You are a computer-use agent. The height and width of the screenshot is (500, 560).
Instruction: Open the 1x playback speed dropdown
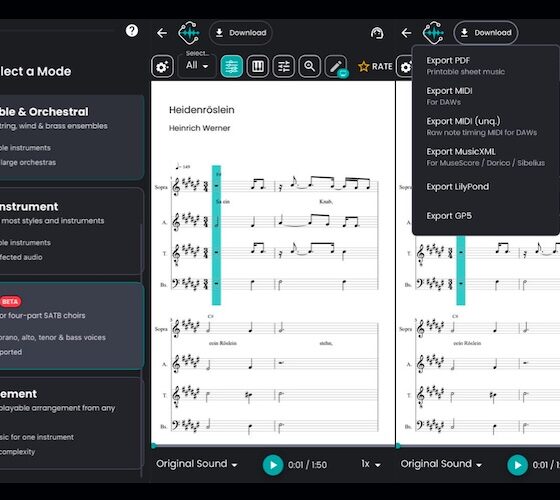point(371,464)
